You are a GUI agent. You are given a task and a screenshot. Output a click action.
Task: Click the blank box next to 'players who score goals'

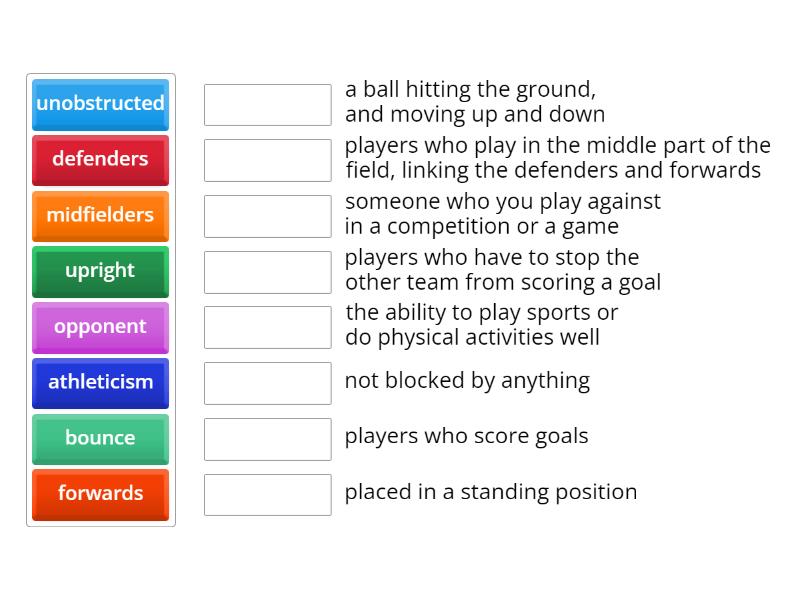click(267, 439)
